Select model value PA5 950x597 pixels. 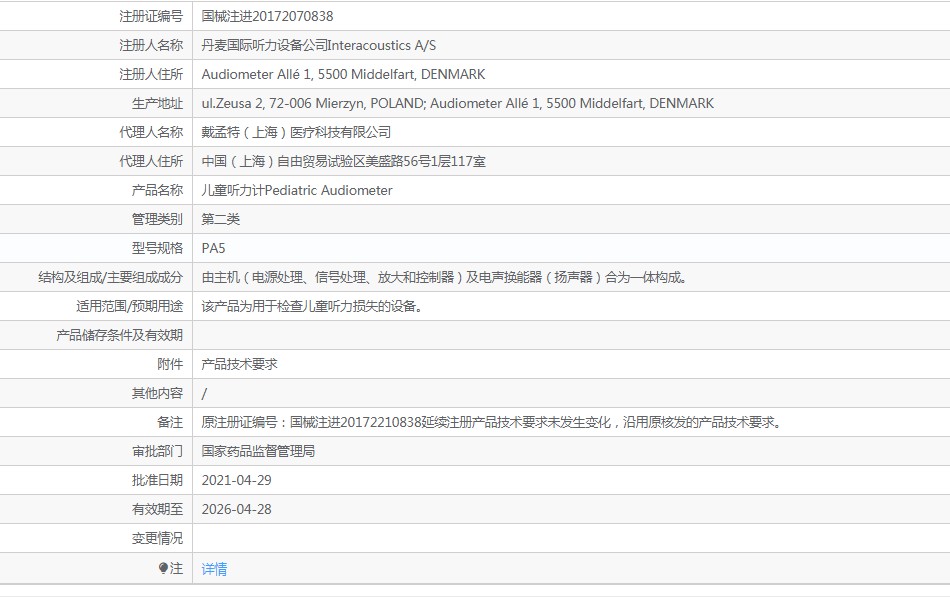pyautogui.click(x=213, y=248)
